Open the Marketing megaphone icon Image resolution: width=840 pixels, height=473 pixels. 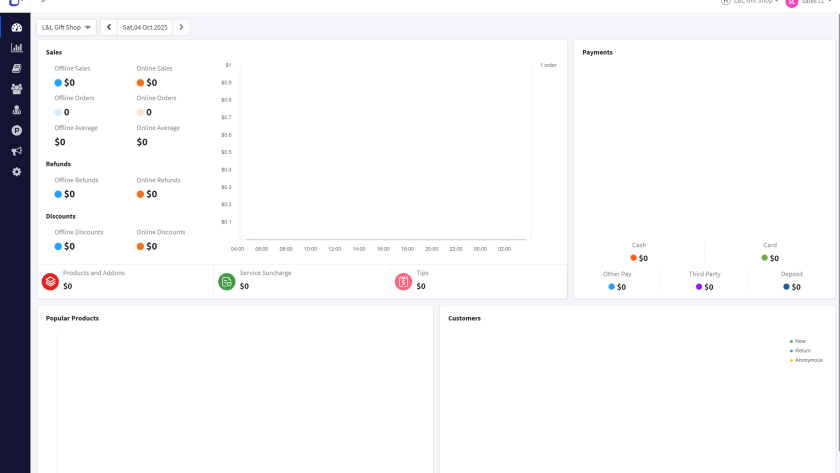pos(16,151)
